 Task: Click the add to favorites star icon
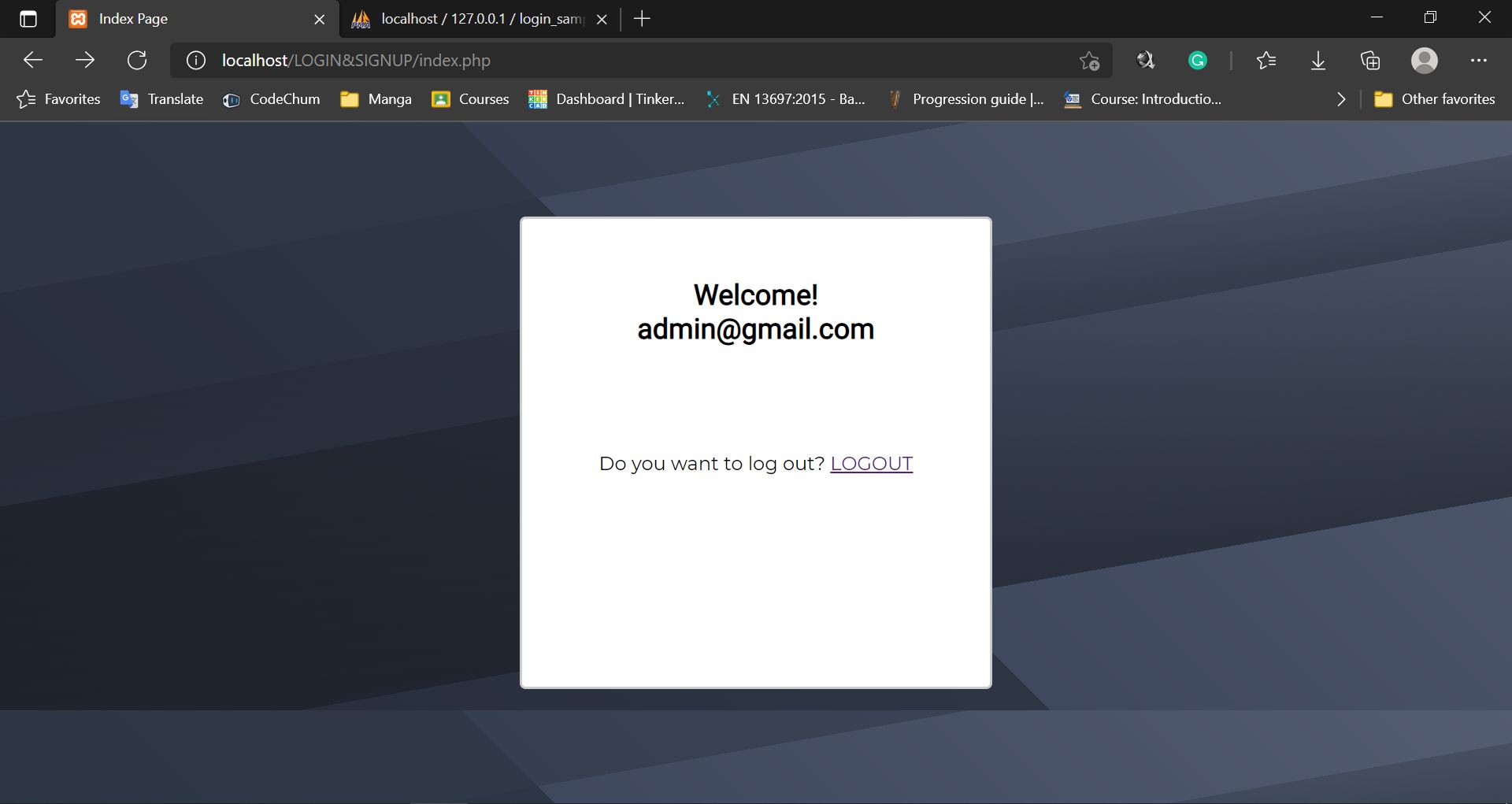(x=1089, y=60)
